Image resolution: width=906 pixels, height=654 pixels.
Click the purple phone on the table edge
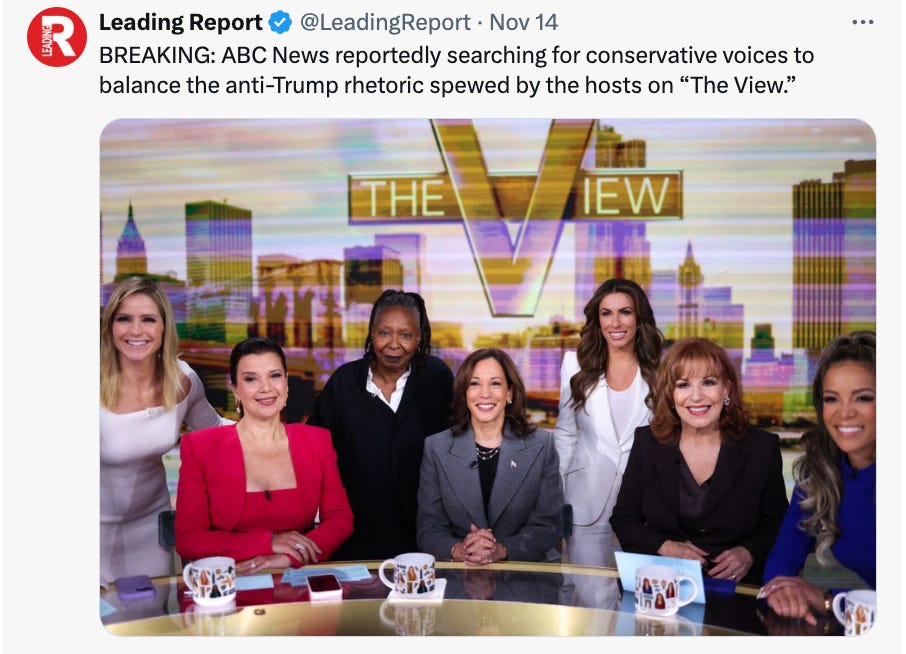click(x=135, y=588)
